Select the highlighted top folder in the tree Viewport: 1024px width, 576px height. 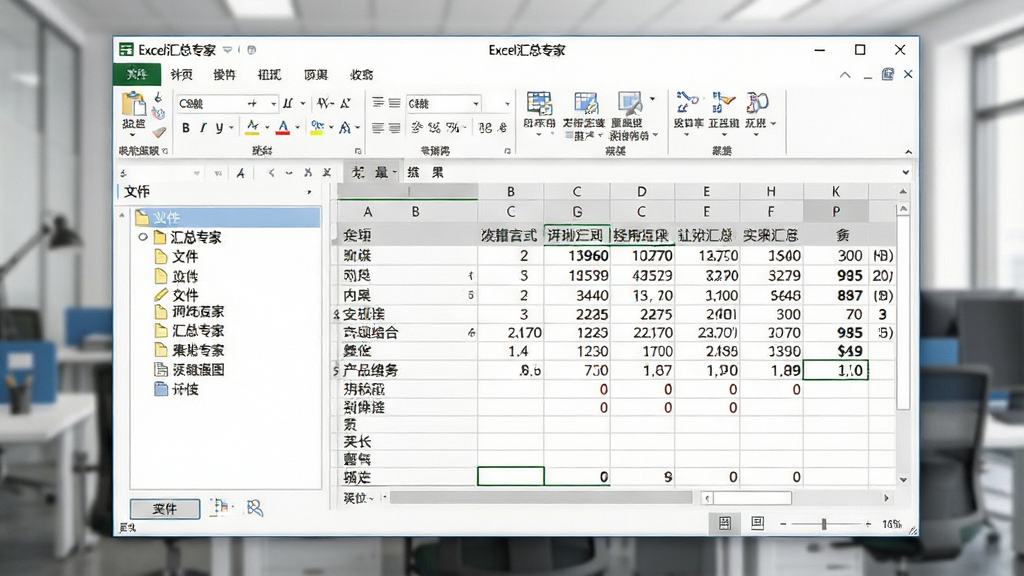(227, 217)
